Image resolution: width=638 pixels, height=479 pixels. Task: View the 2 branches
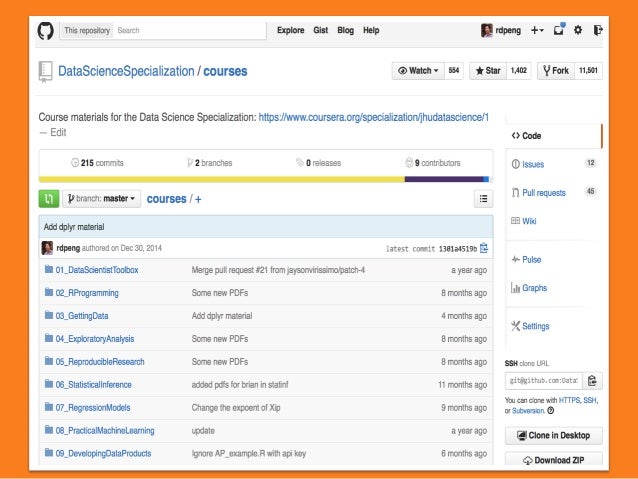[x=210, y=163]
